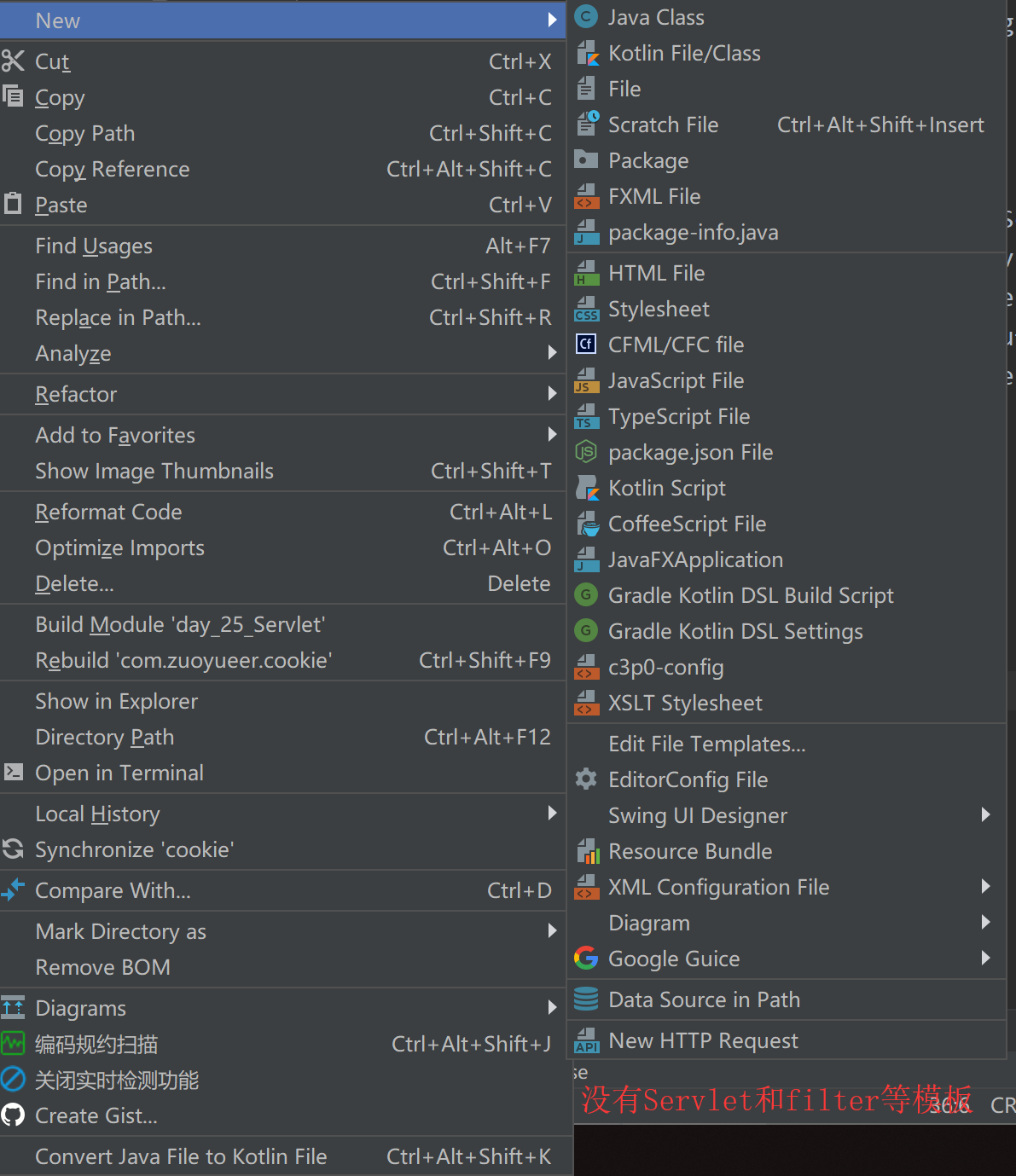Expand the Add to Favorites submenu arrow
This screenshot has width=1016, height=1176.
[x=552, y=434]
